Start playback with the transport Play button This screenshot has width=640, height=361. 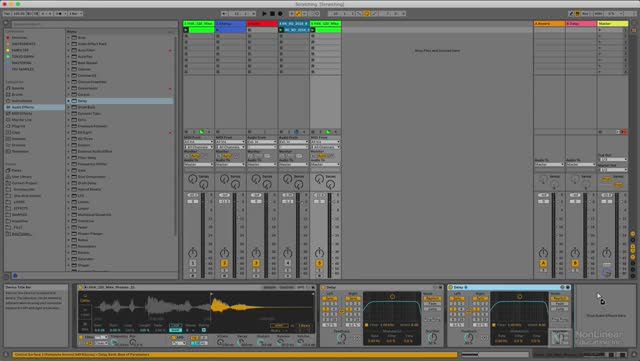pyautogui.click(x=264, y=13)
